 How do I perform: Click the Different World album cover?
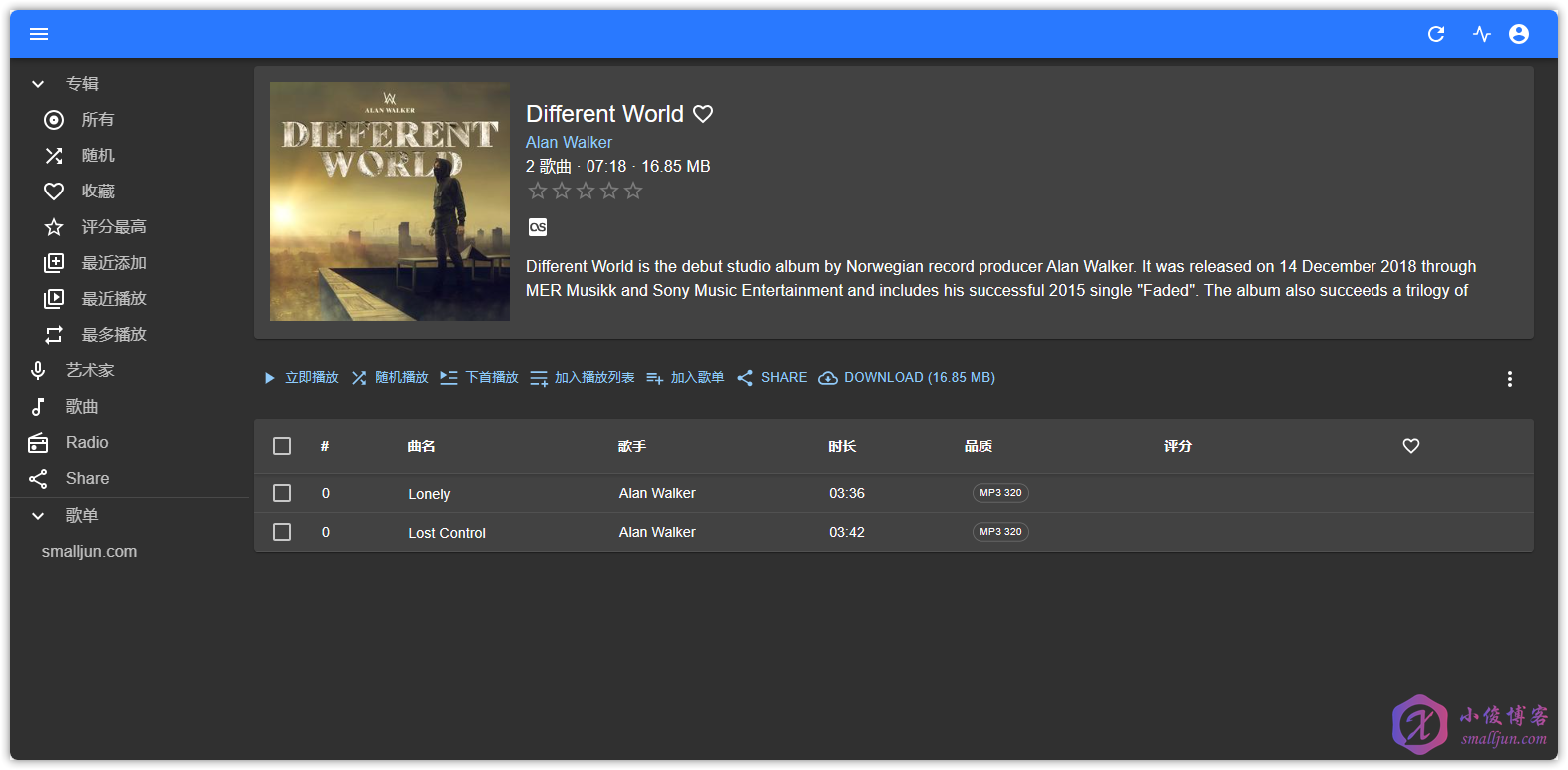pos(390,201)
